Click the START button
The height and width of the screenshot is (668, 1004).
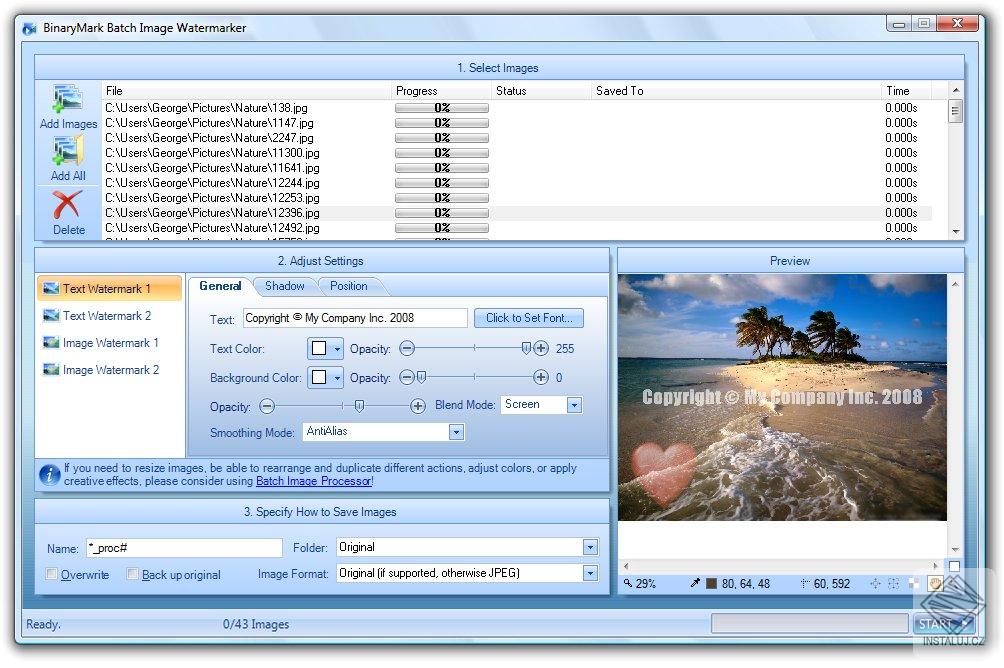click(x=944, y=624)
